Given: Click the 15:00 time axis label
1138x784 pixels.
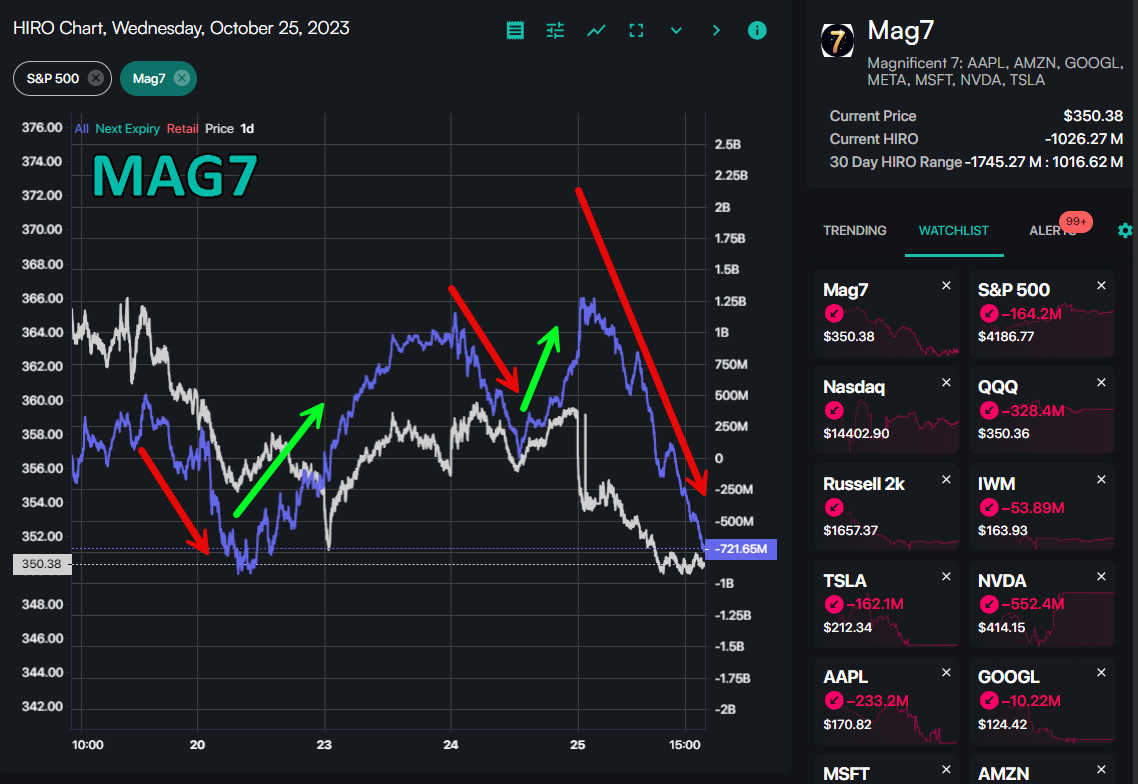Looking at the screenshot, I should coord(684,745).
